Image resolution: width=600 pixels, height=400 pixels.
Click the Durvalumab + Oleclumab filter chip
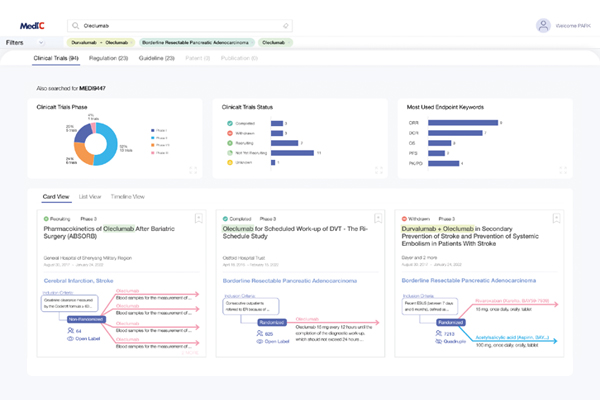click(x=100, y=43)
